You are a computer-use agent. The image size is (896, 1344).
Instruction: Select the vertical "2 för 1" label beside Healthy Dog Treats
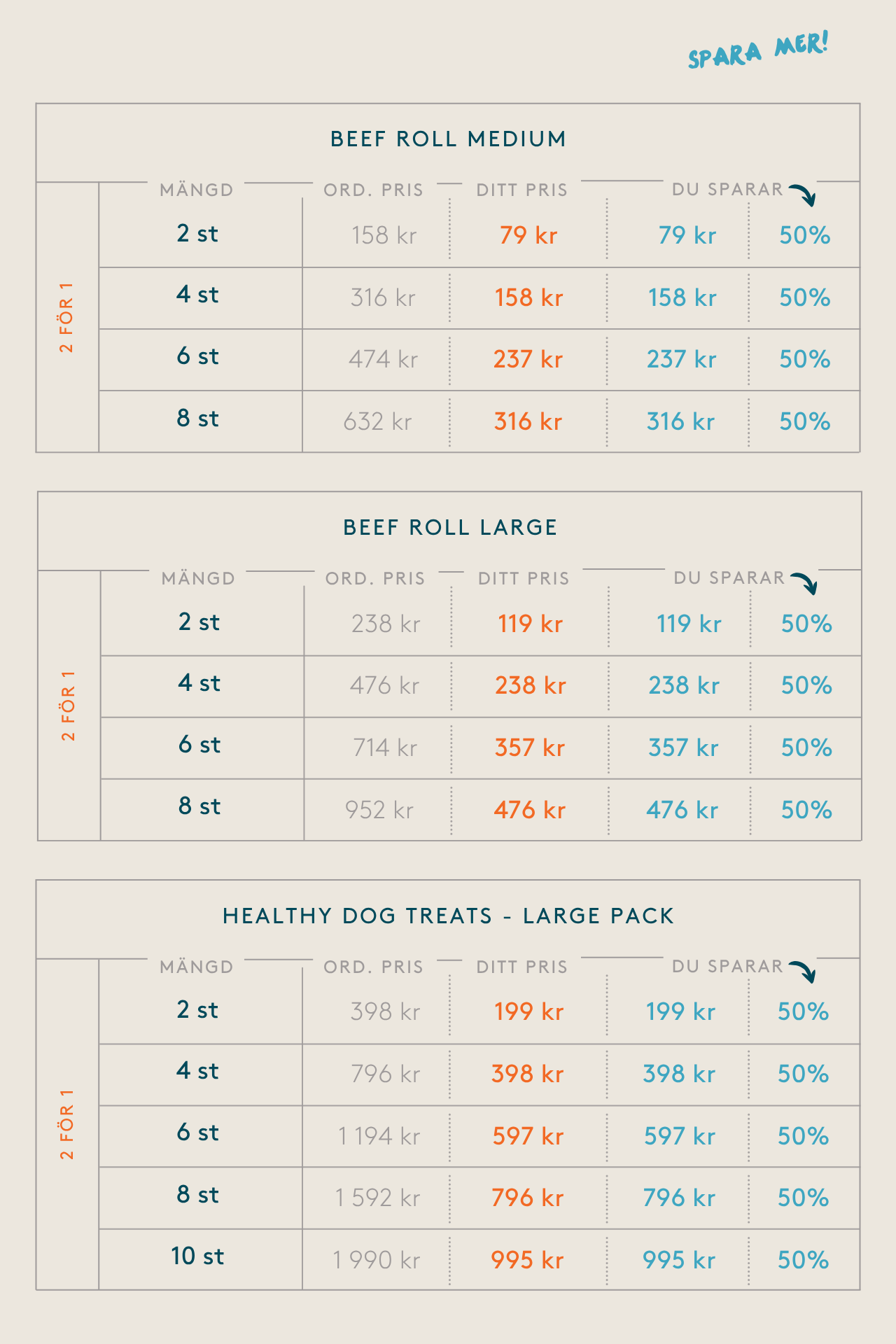[x=66, y=1123]
